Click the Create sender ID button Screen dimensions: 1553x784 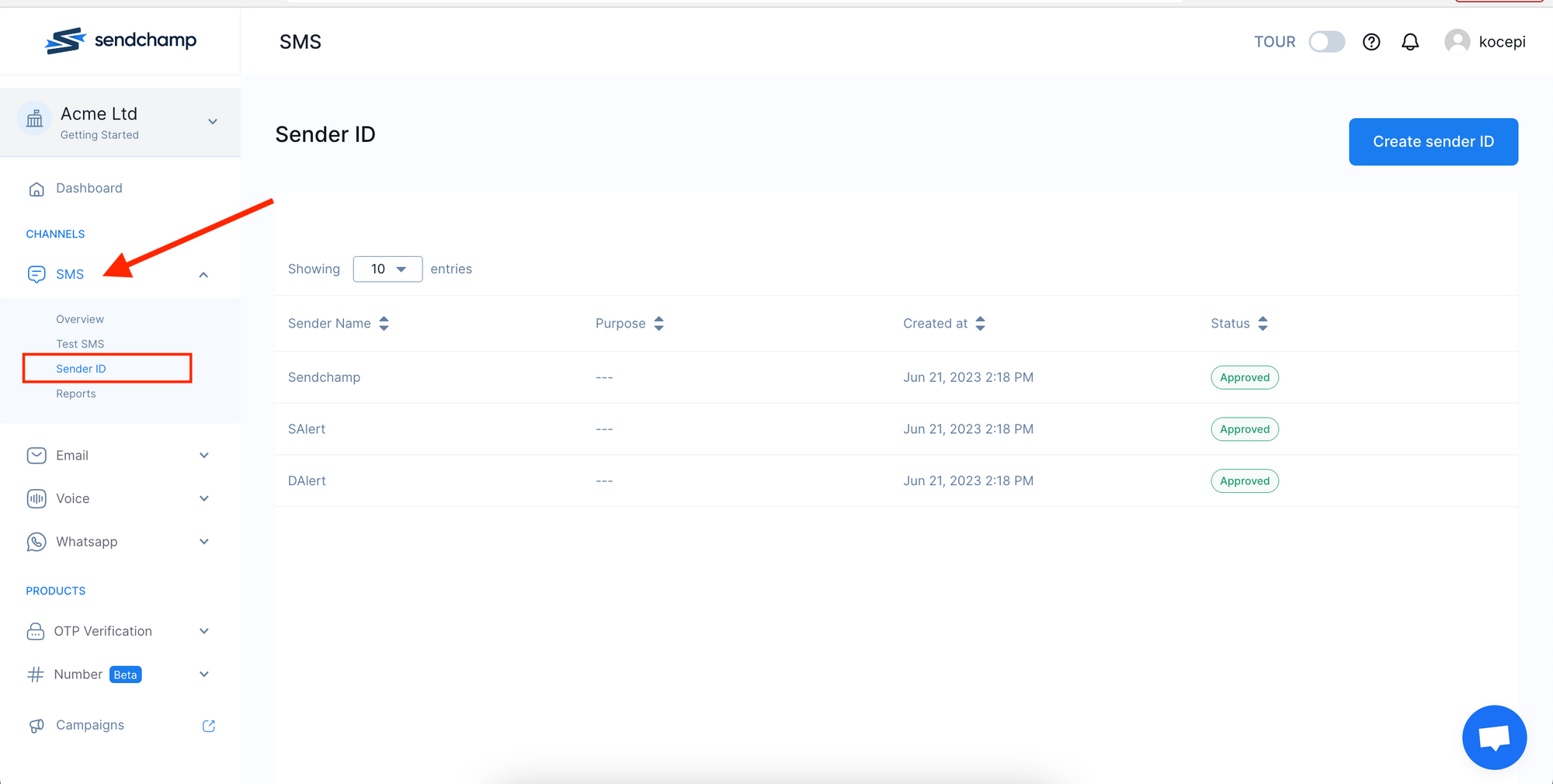(1433, 141)
